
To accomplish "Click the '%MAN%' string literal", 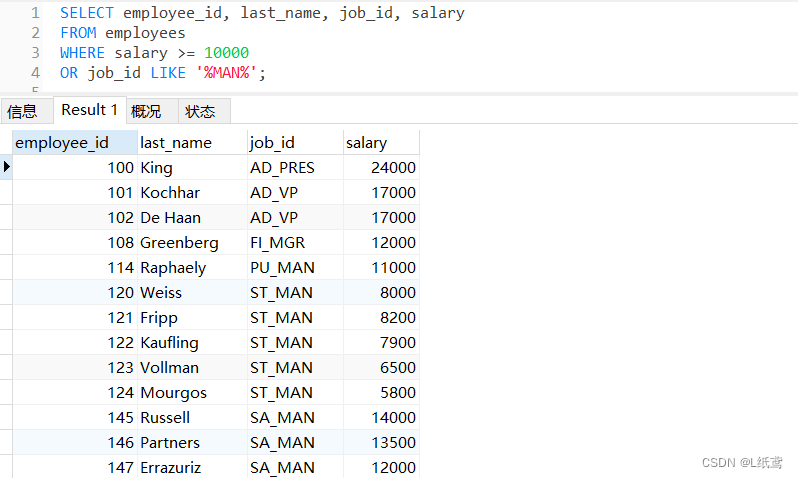I will 226,73.
